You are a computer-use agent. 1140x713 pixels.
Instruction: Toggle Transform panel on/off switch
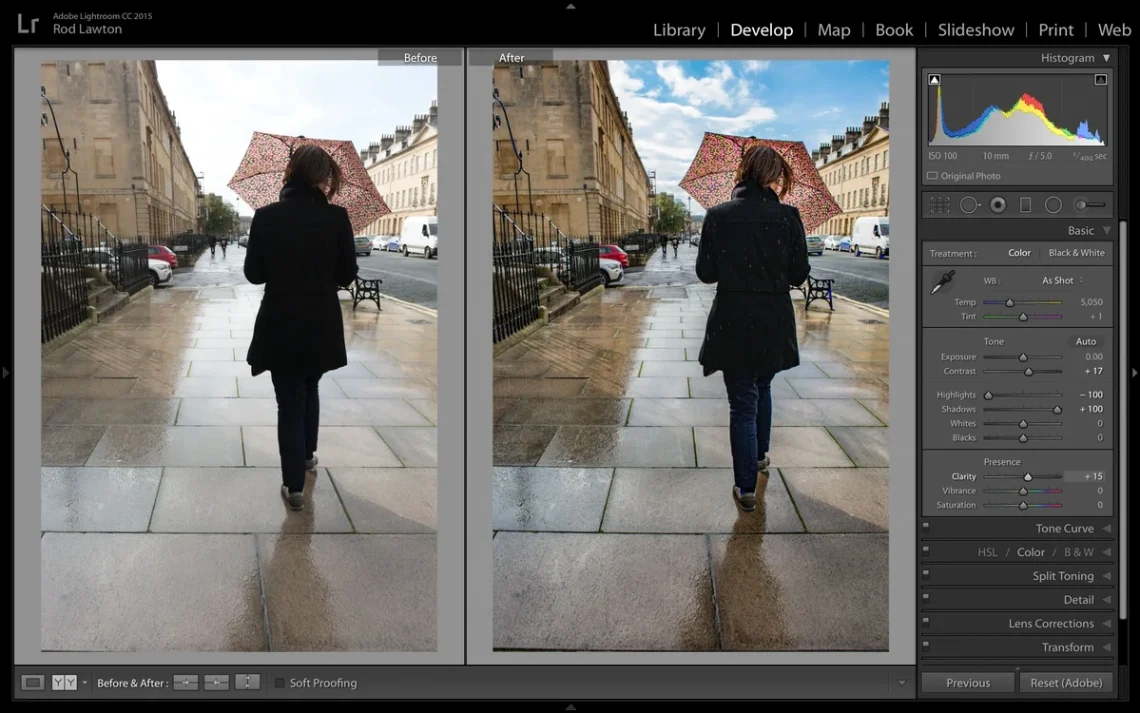point(926,644)
